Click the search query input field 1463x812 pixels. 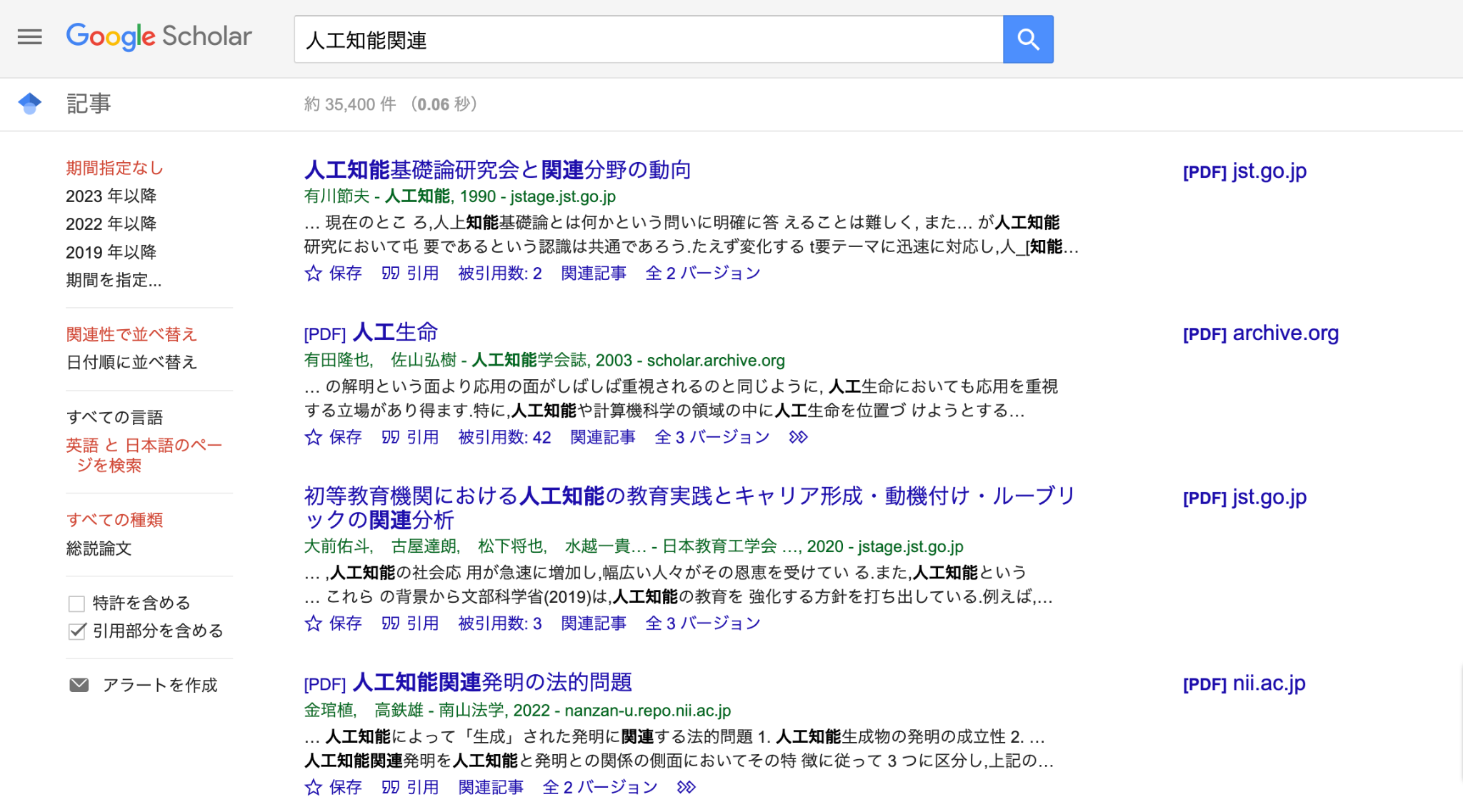pyautogui.click(x=643, y=40)
